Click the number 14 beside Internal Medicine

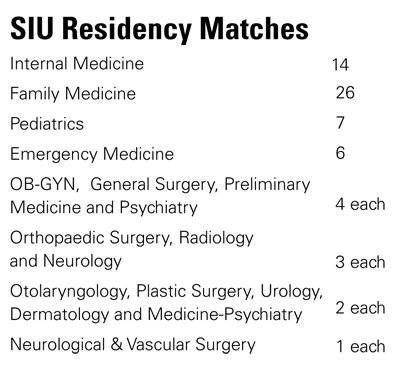point(340,64)
